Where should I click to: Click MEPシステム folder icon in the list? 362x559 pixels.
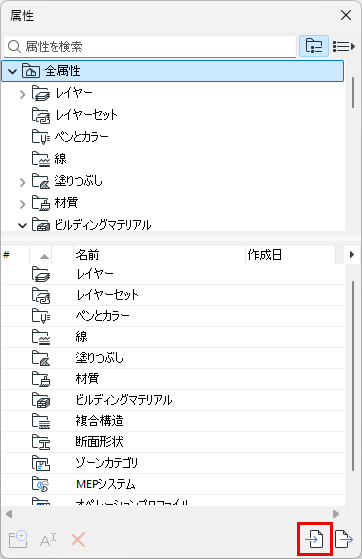(41, 484)
